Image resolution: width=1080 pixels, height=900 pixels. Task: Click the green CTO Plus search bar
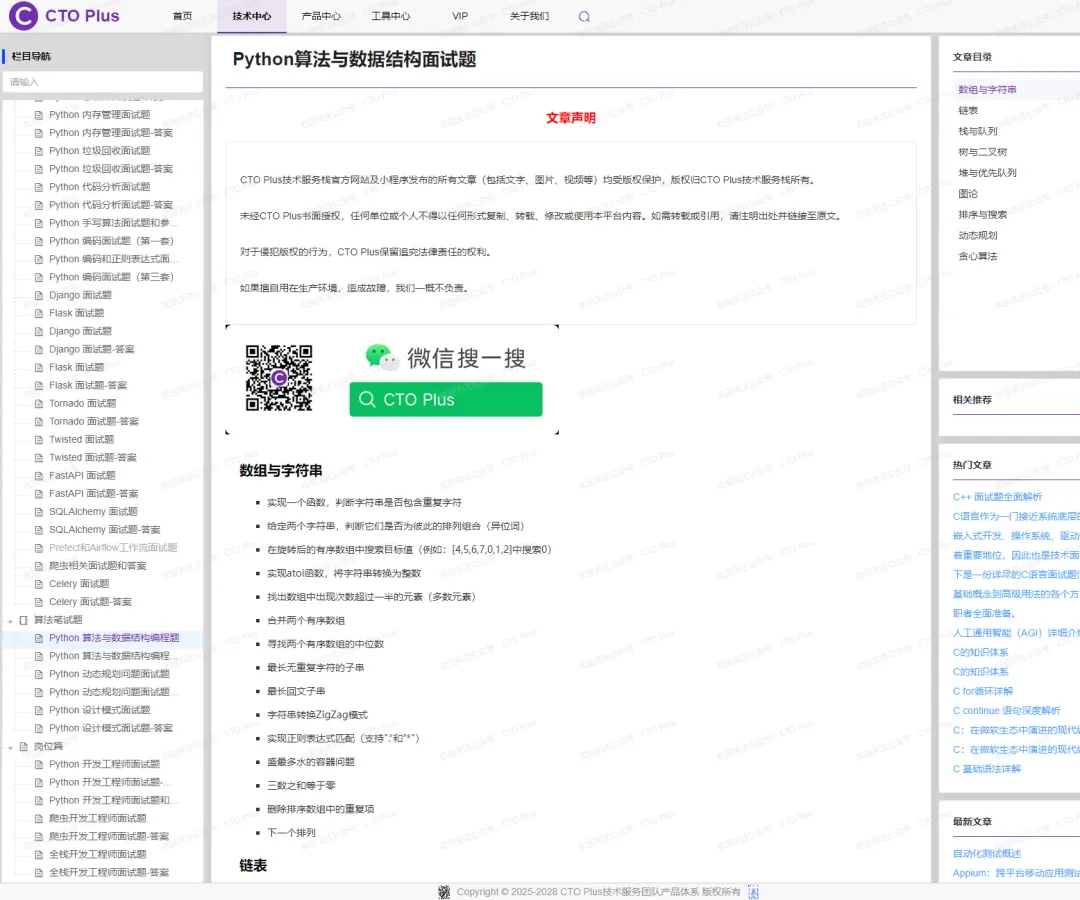point(446,399)
